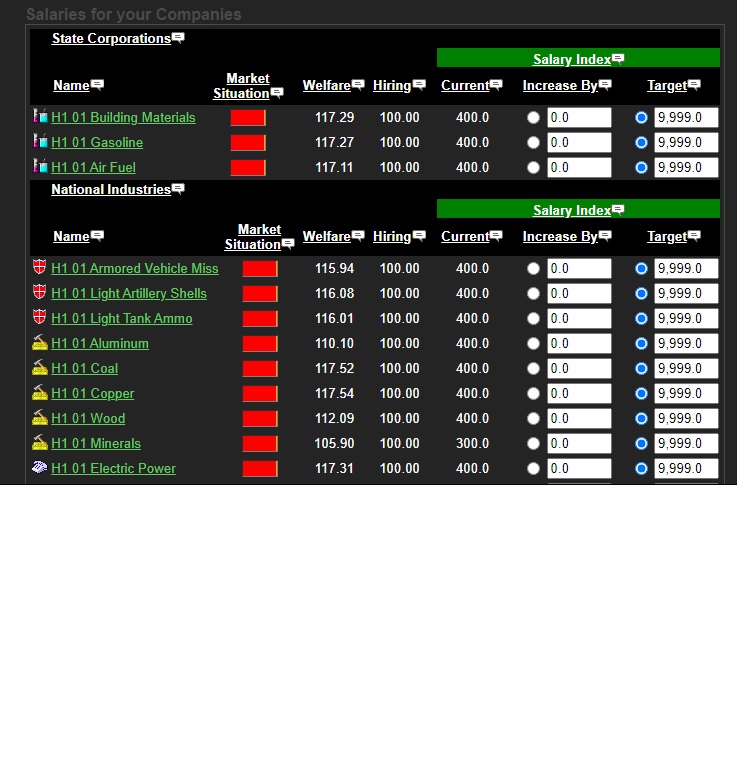The width and height of the screenshot is (737, 760).
Task: Open help bubble by National Industries Market Situation
Action: pos(288,243)
